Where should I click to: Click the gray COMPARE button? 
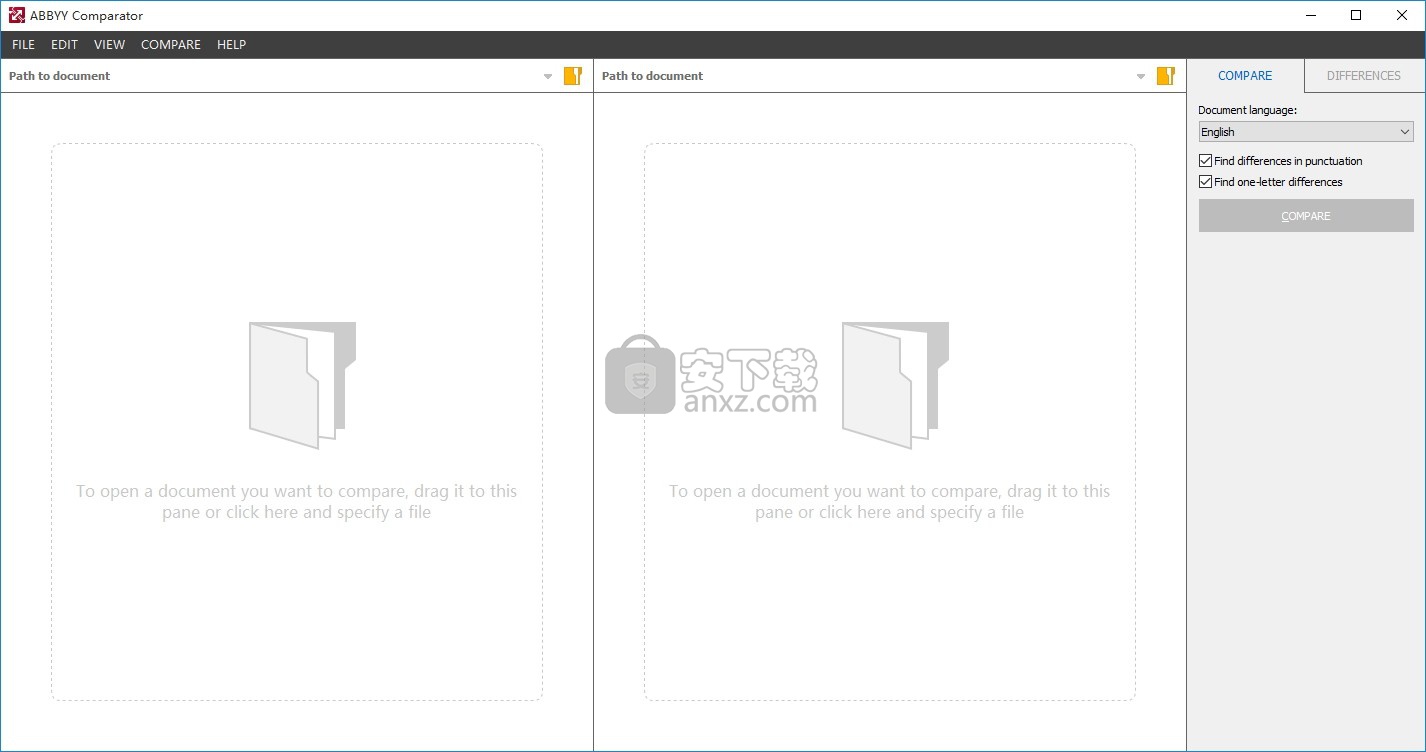coord(1306,216)
